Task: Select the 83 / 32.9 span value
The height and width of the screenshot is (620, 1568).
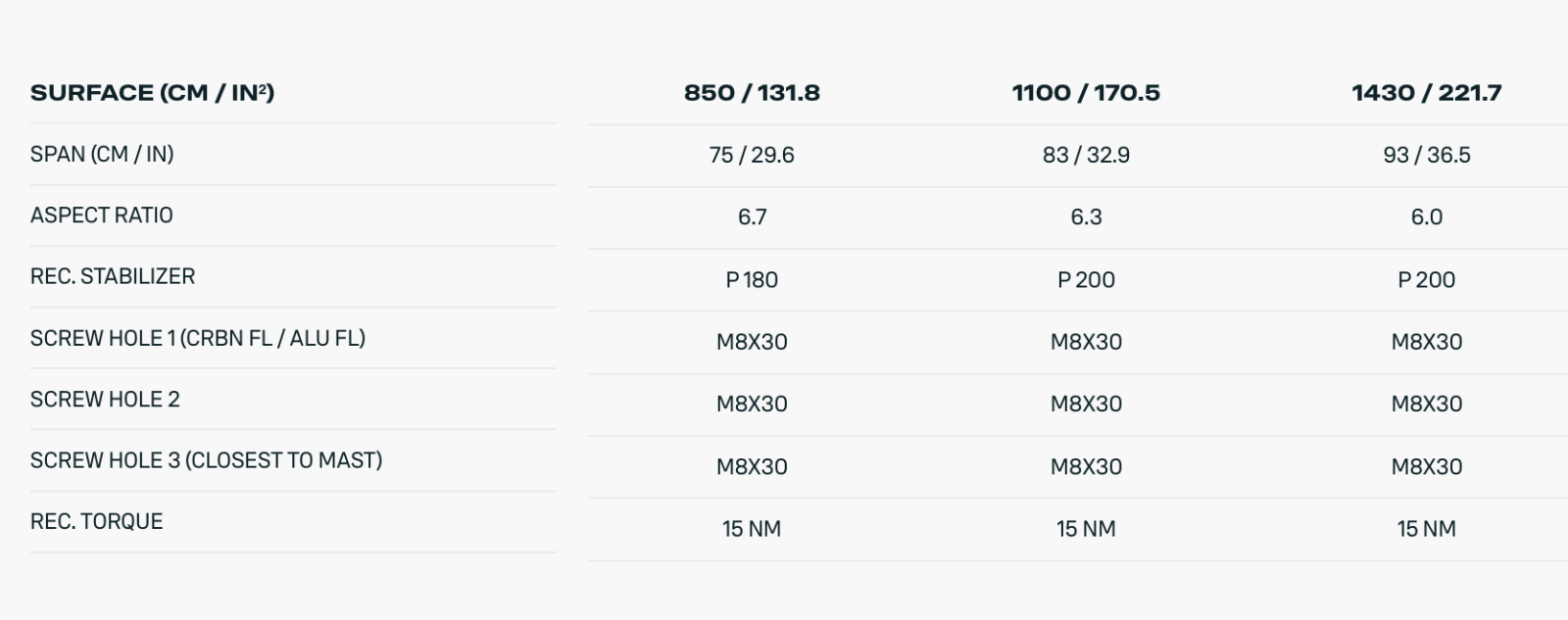Action: [1086, 155]
